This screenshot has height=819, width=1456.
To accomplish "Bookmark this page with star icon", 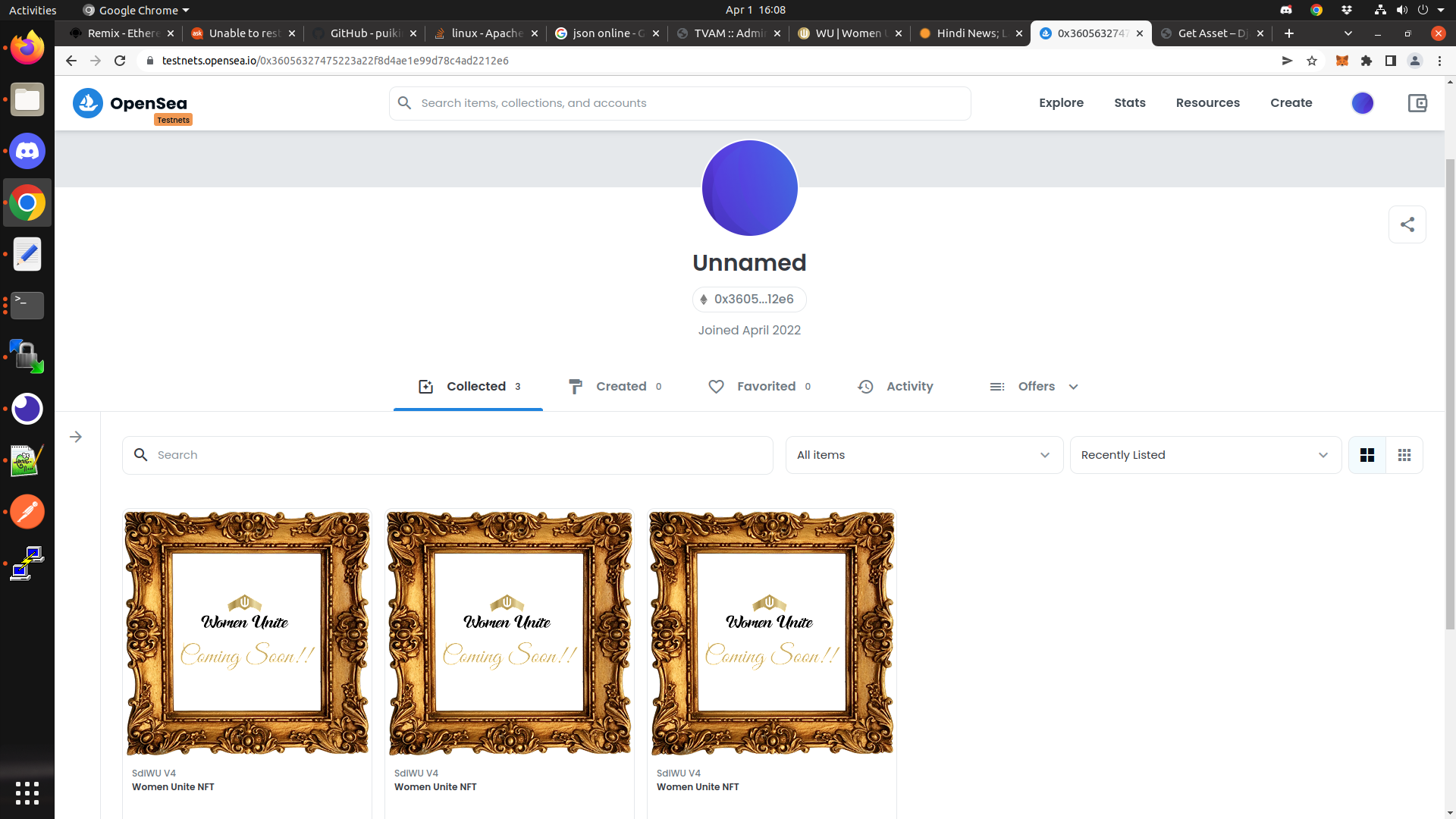I will (x=1312, y=61).
